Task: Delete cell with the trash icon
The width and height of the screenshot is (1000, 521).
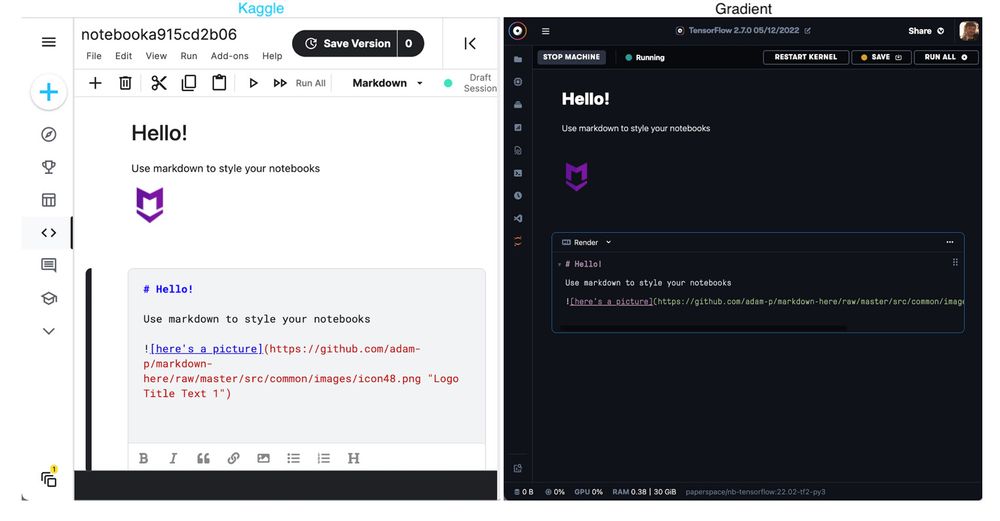Action: [x=125, y=83]
